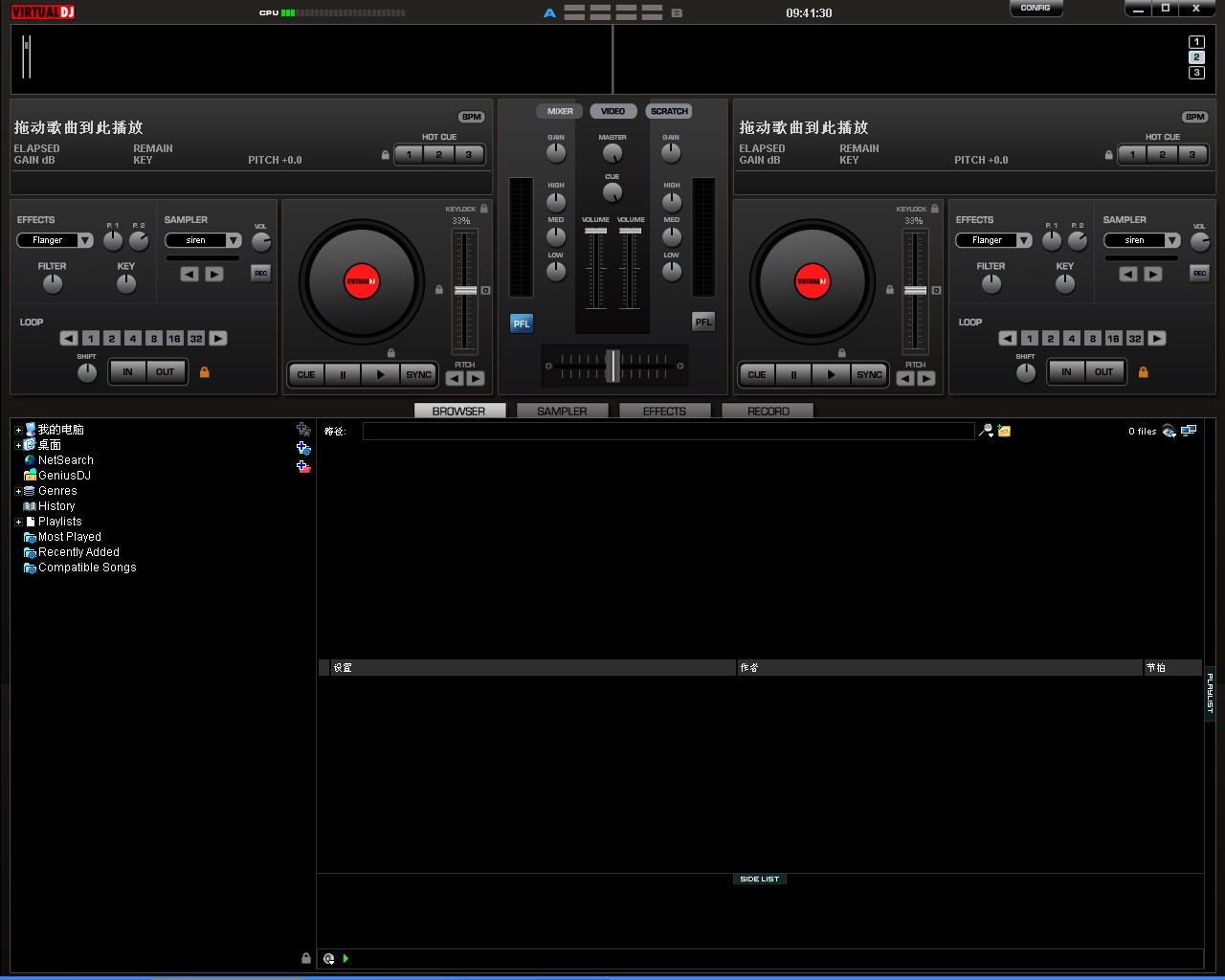
Task: Open the left siren sampler dropdown
Action: click(x=234, y=240)
